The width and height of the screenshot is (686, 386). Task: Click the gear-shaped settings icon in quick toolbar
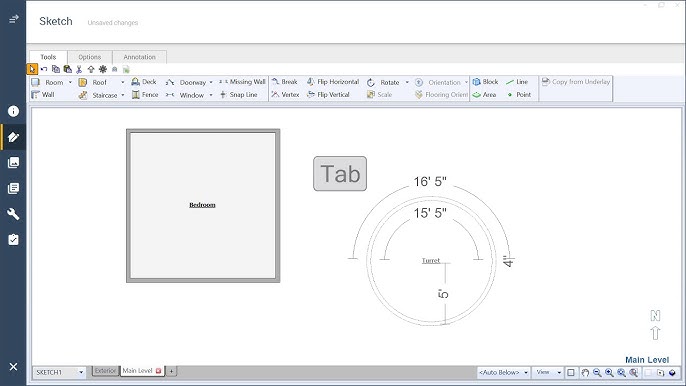click(x=103, y=69)
